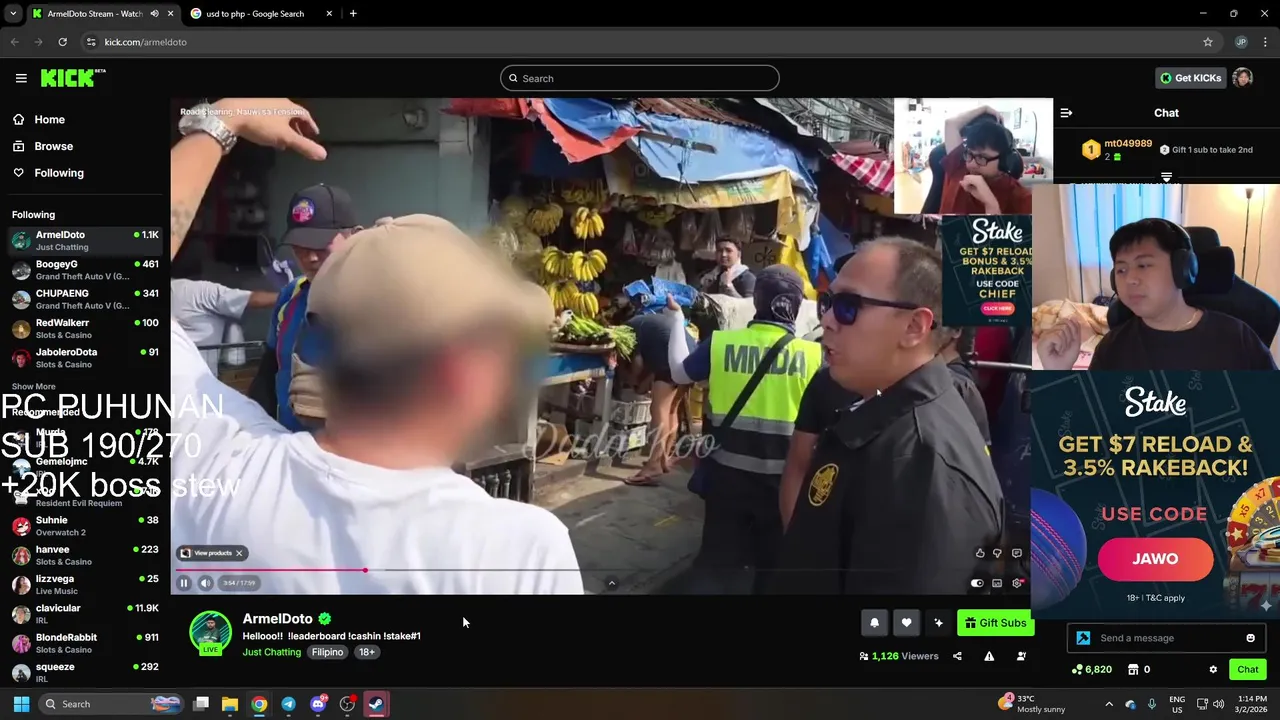
Task: Open the tab search dropdown arrow
Action: pos(12,14)
